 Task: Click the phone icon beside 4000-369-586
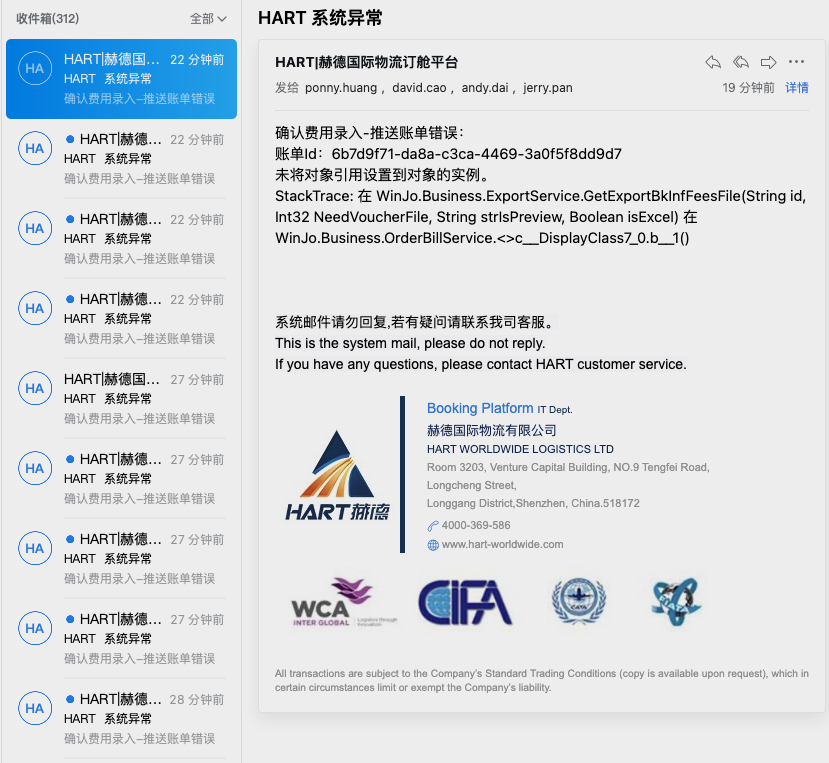[433, 526]
